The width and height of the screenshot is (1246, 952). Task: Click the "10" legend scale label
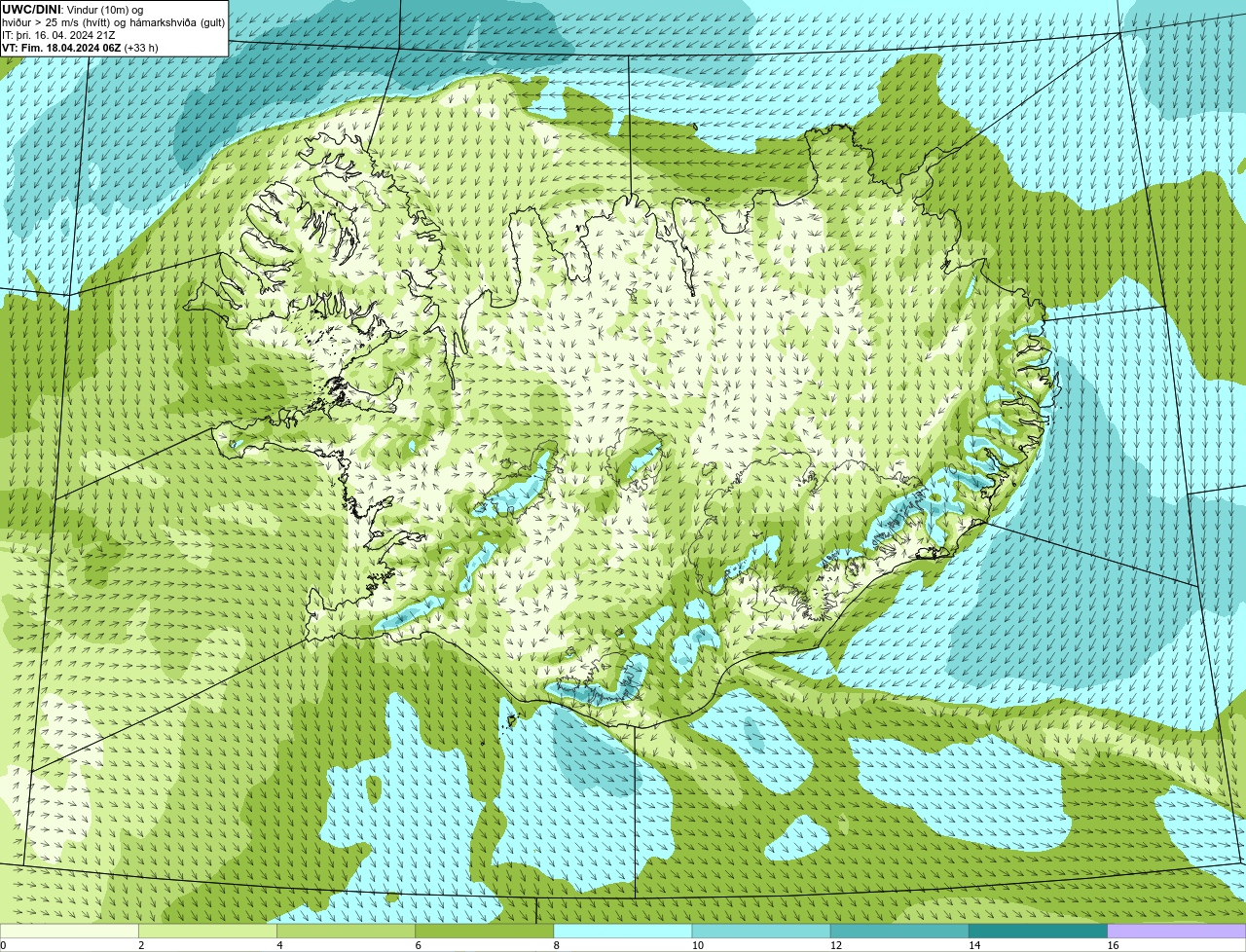[x=698, y=945]
